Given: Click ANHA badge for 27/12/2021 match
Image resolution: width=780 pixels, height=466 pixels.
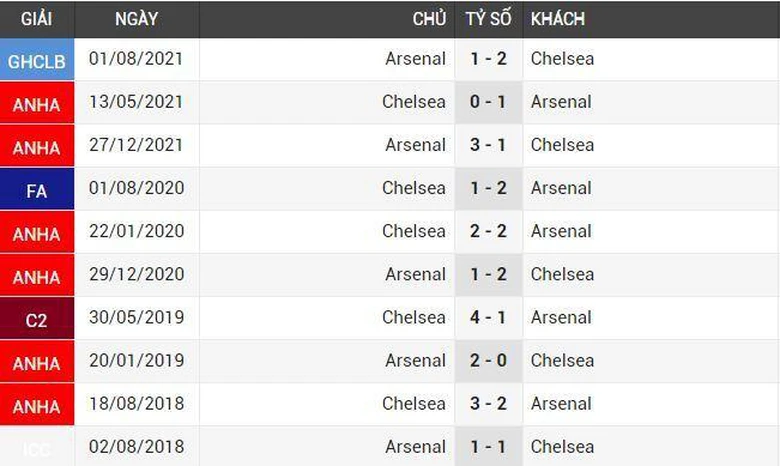Looking at the screenshot, I should 37,147.
